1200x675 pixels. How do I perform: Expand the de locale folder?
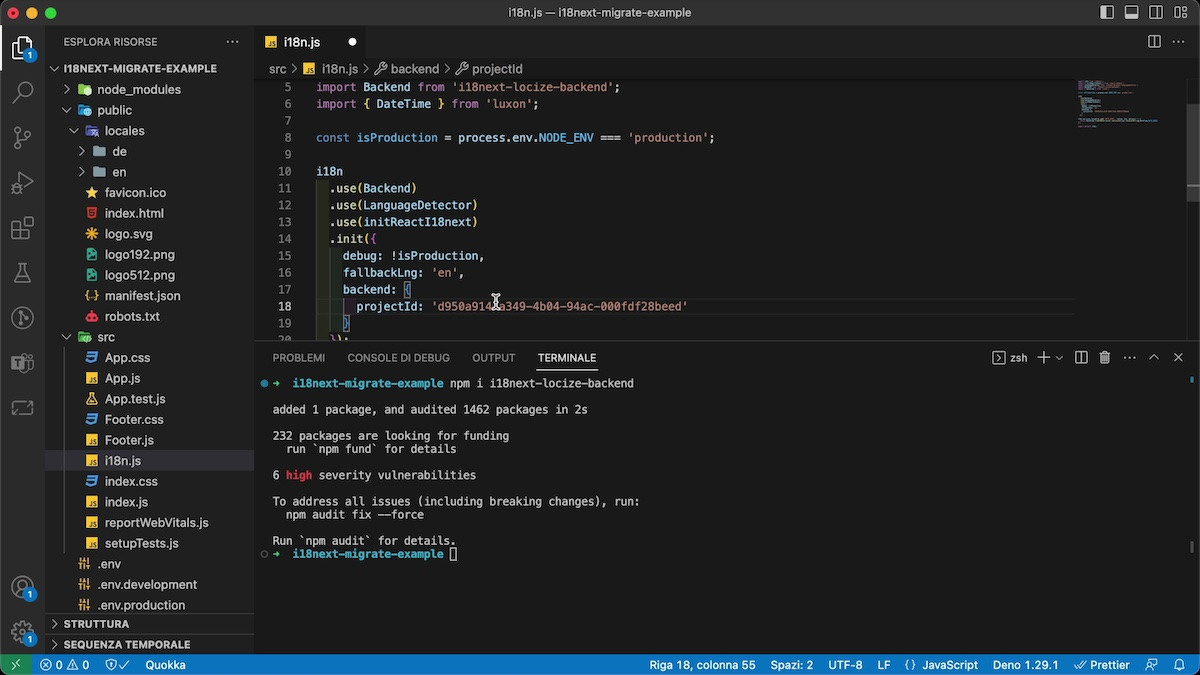[119, 151]
